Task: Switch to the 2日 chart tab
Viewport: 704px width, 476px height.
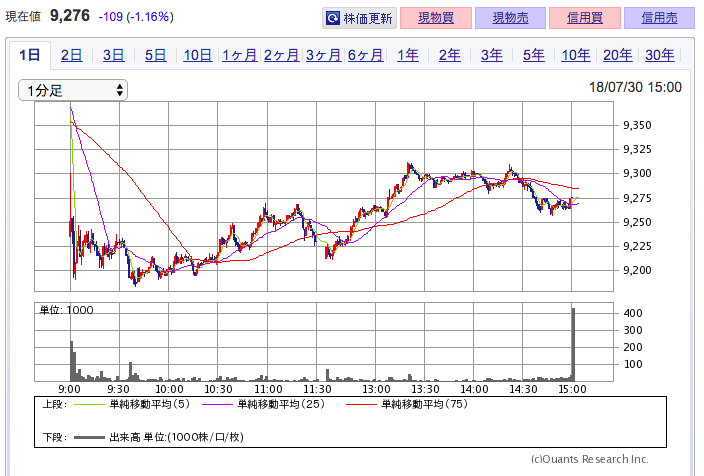Action: point(71,55)
